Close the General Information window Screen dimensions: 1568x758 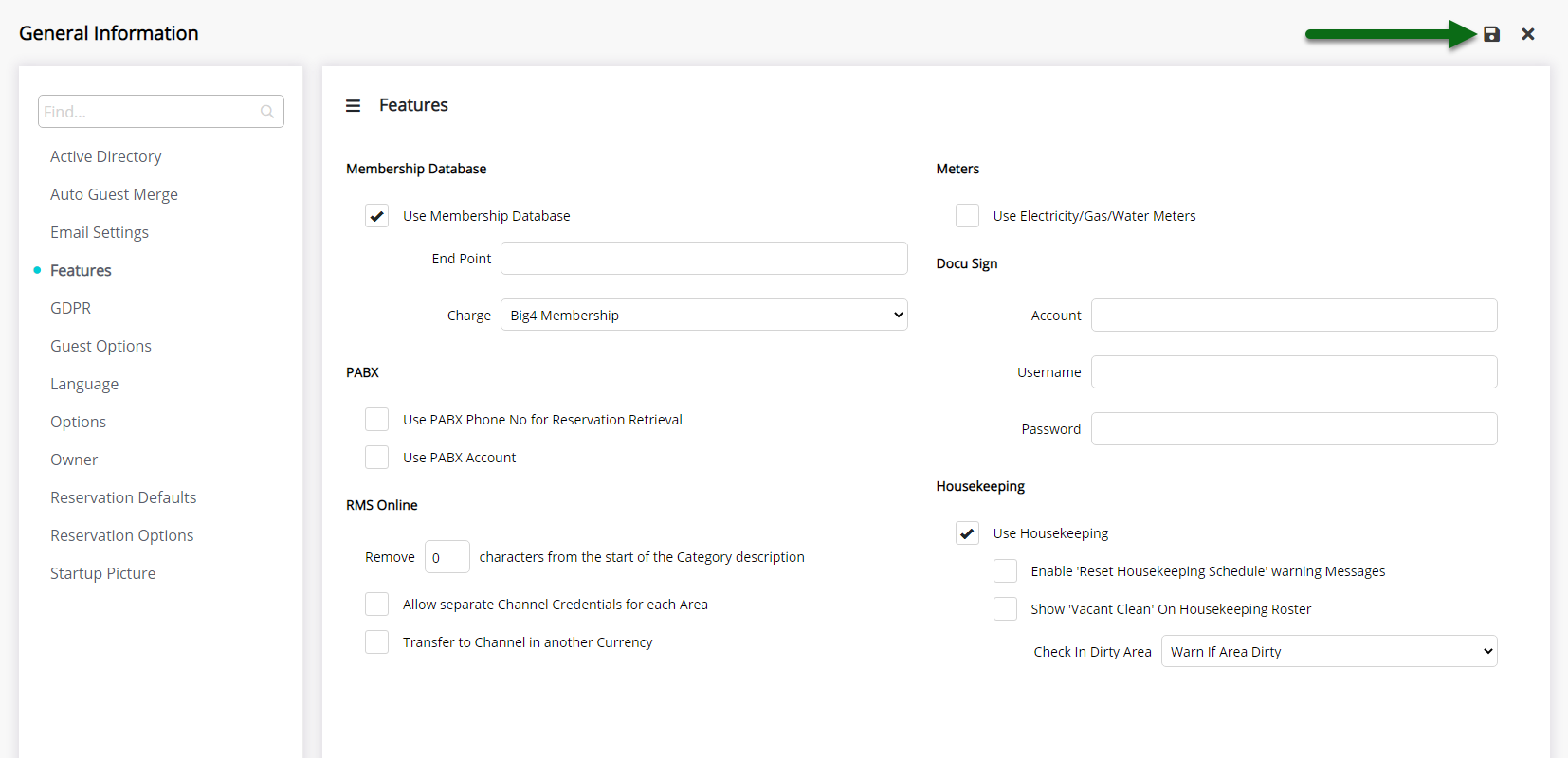click(1528, 34)
